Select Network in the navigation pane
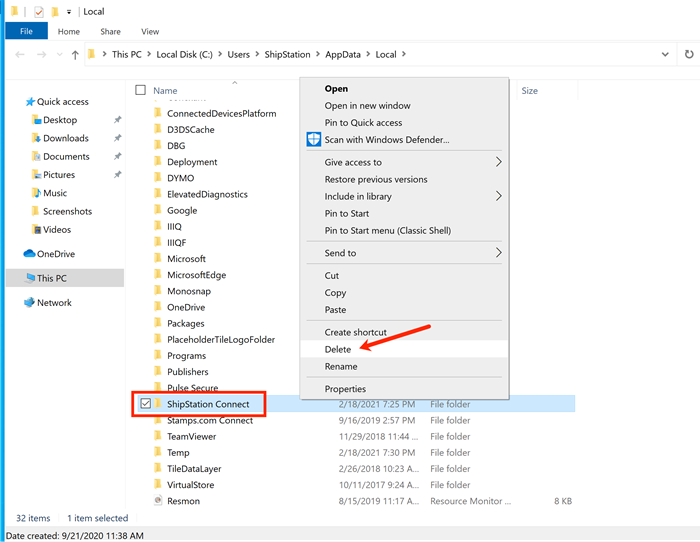Image resolution: width=700 pixels, height=542 pixels. pos(54,303)
